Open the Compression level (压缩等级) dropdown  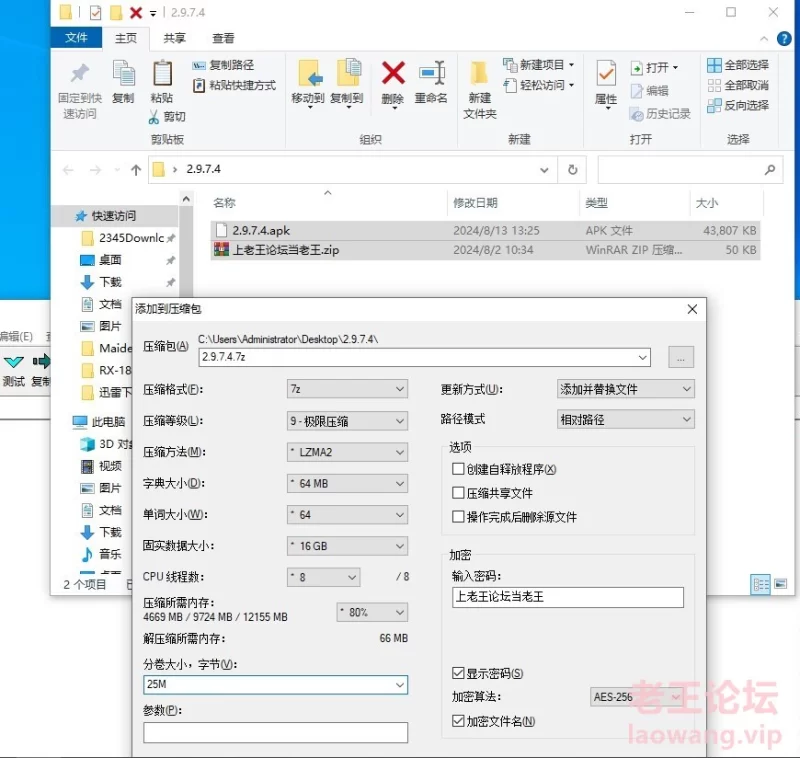[347, 421]
